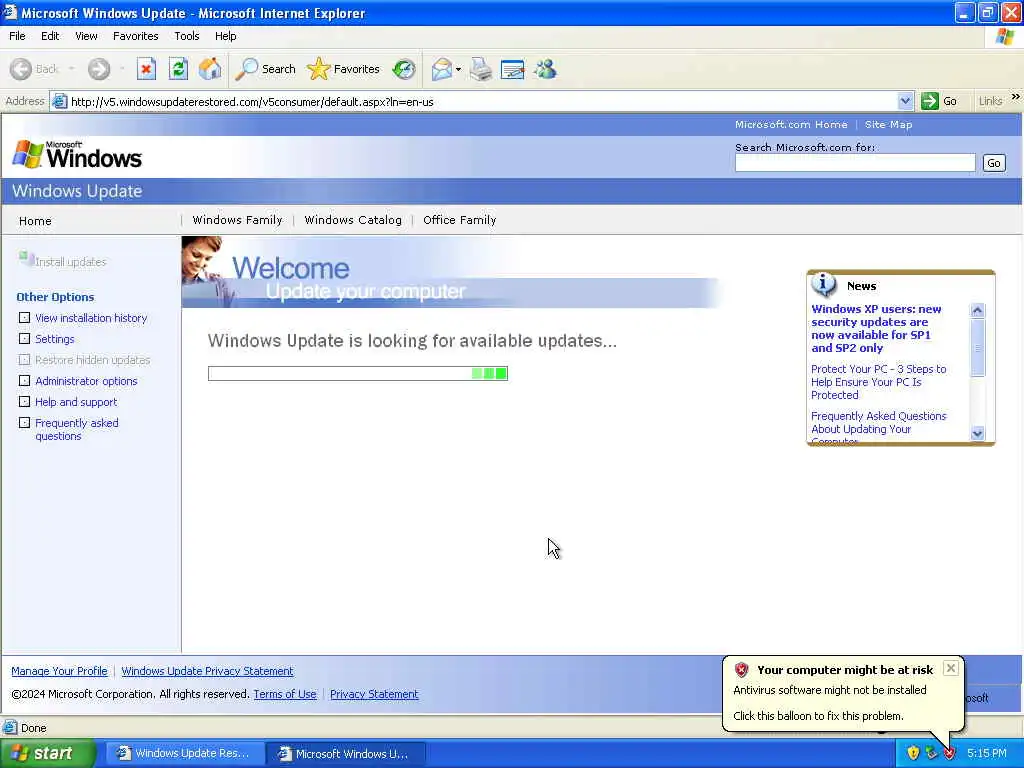The width and height of the screenshot is (1024, 768).
Task: Open the Edit menu
Action: point(50,36)
